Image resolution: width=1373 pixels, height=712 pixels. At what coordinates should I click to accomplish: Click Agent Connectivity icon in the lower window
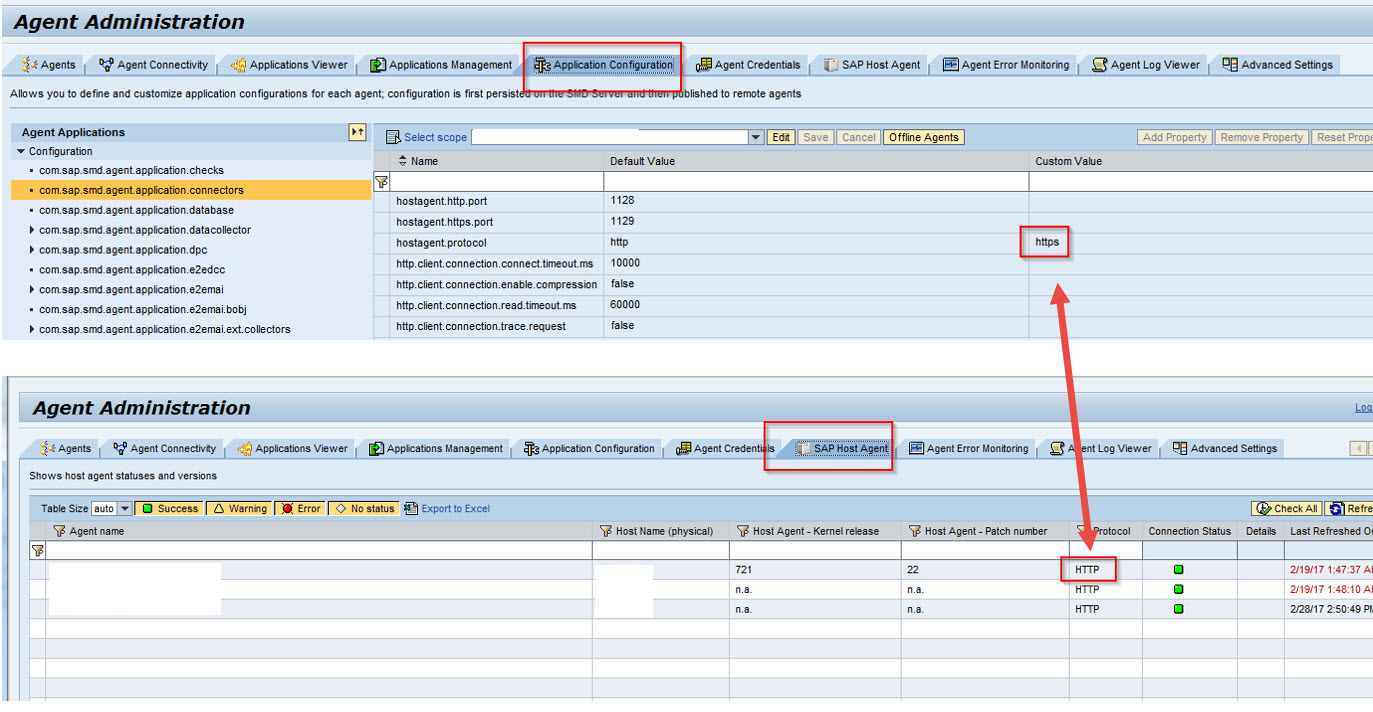point(120,449)
